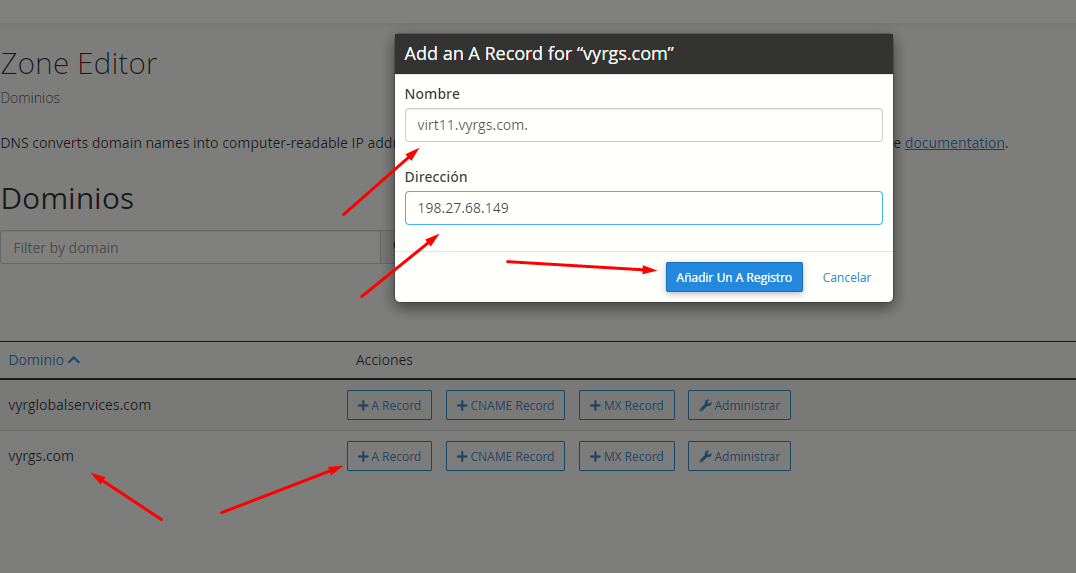This screenshot has width=1076, height=573.
Task: Cancel the Add A Record dialog
Action: [846, 277]
